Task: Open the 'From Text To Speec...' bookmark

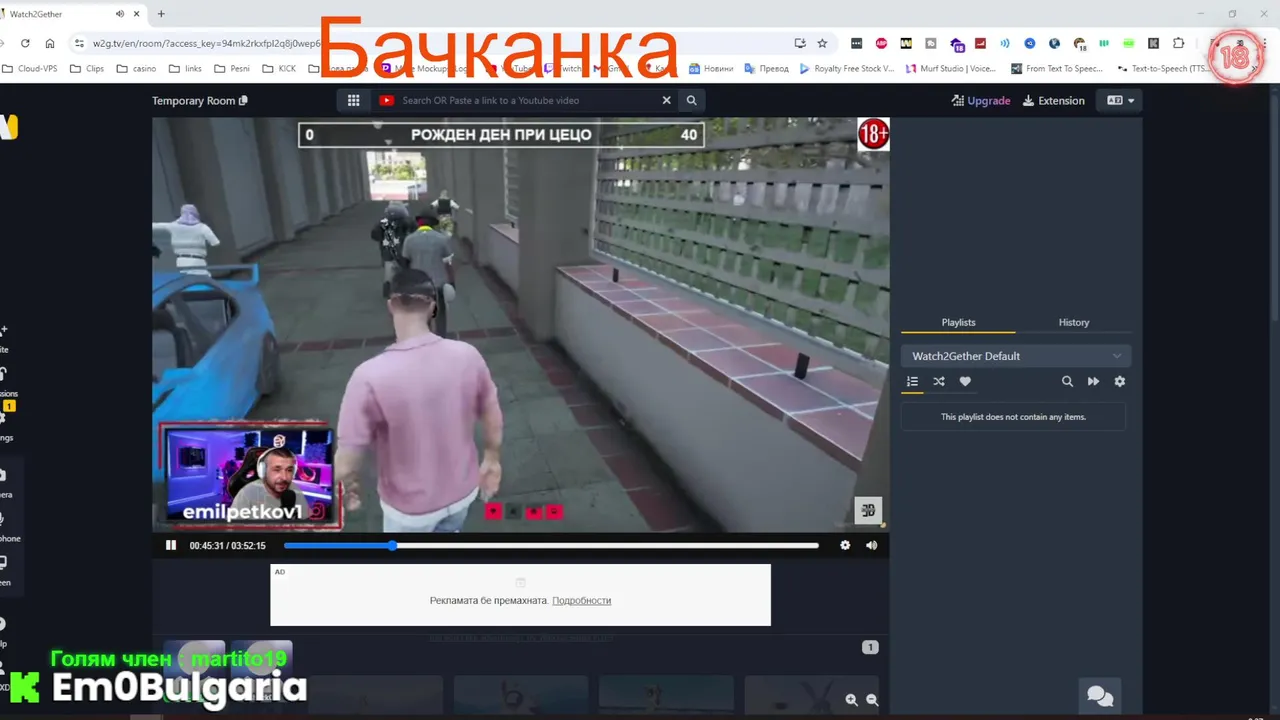Action: pyautogui.click(x=1057, y=69)
